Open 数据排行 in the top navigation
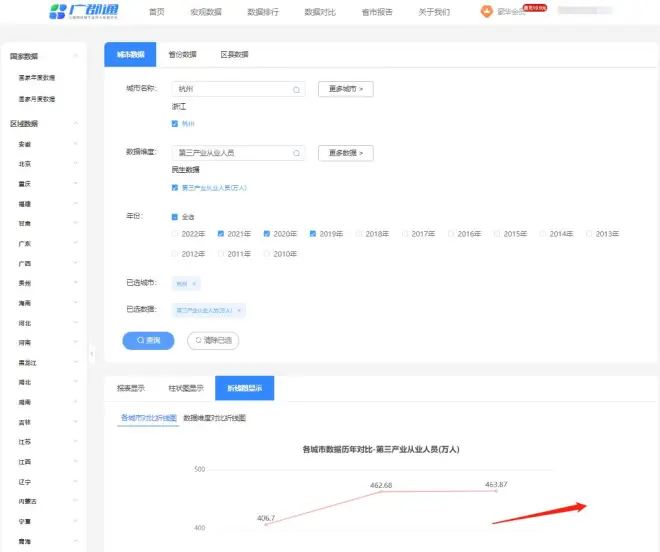660x552 pixels. click(261, 12)
